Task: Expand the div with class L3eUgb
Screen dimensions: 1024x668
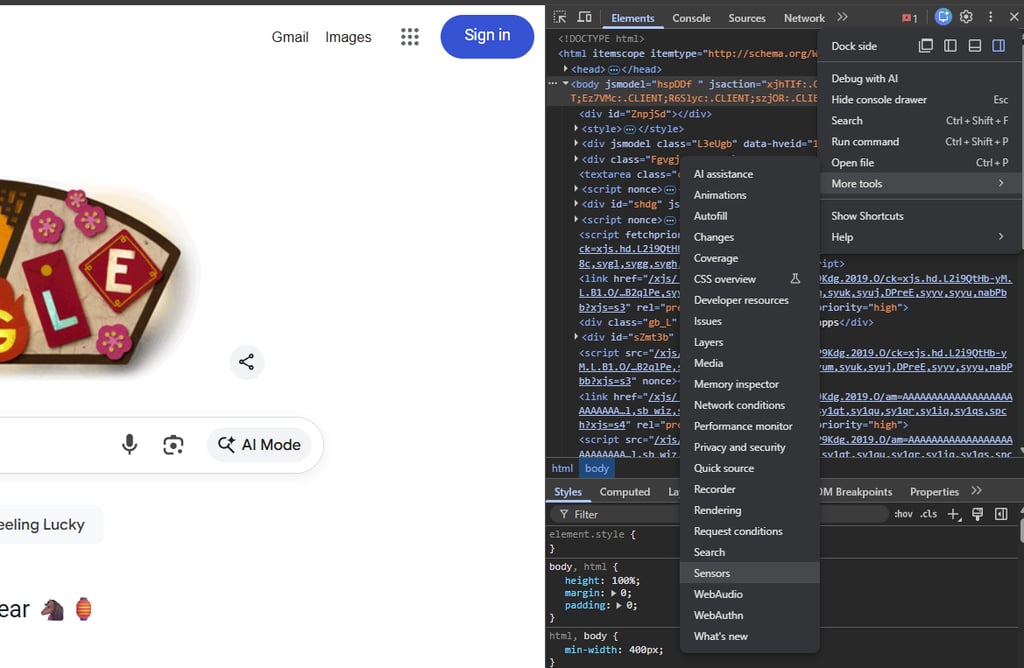Action: (576, 143)
